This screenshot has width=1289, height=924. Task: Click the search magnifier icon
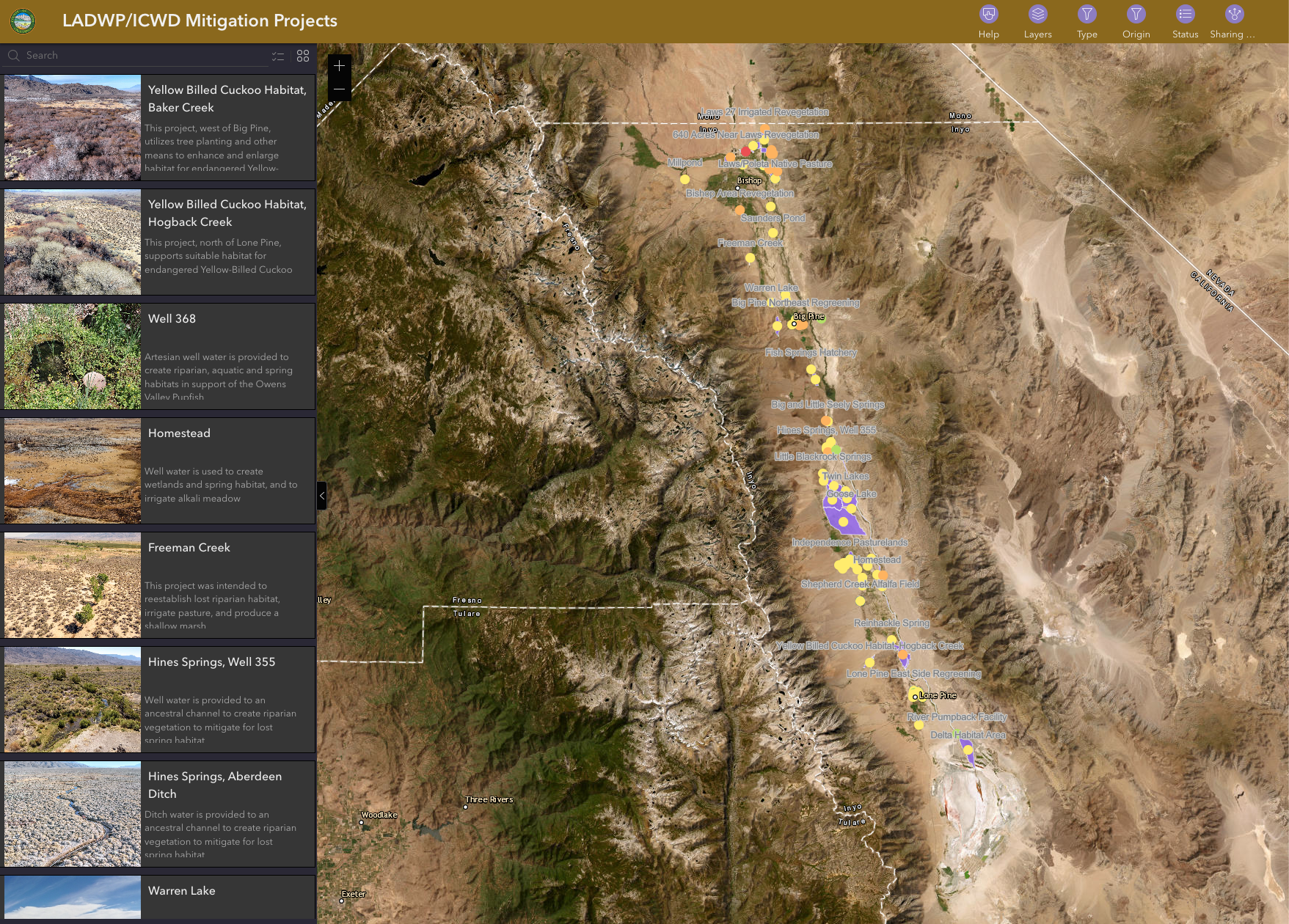13,56
